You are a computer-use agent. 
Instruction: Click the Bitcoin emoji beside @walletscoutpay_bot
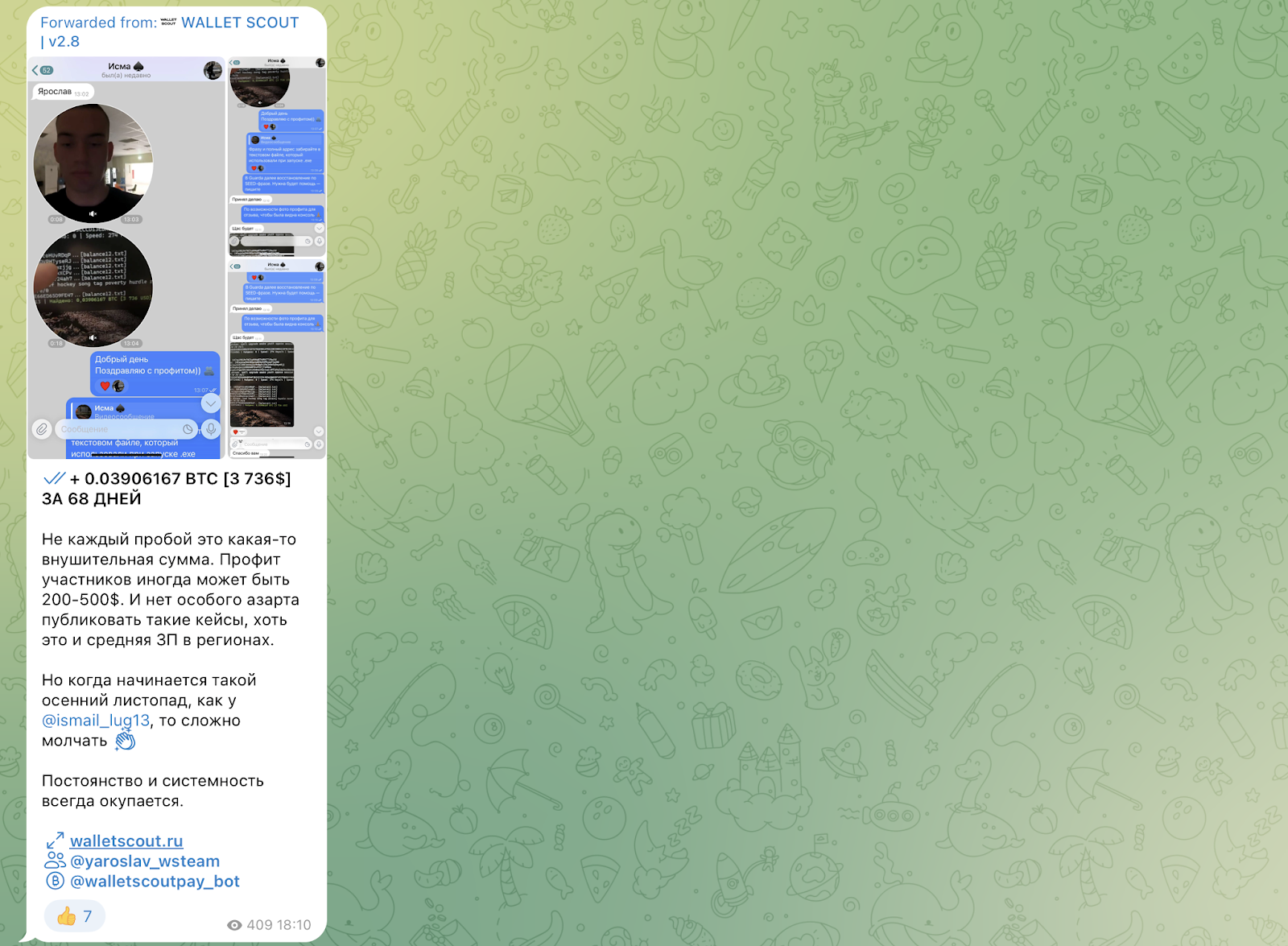(55, 881)
